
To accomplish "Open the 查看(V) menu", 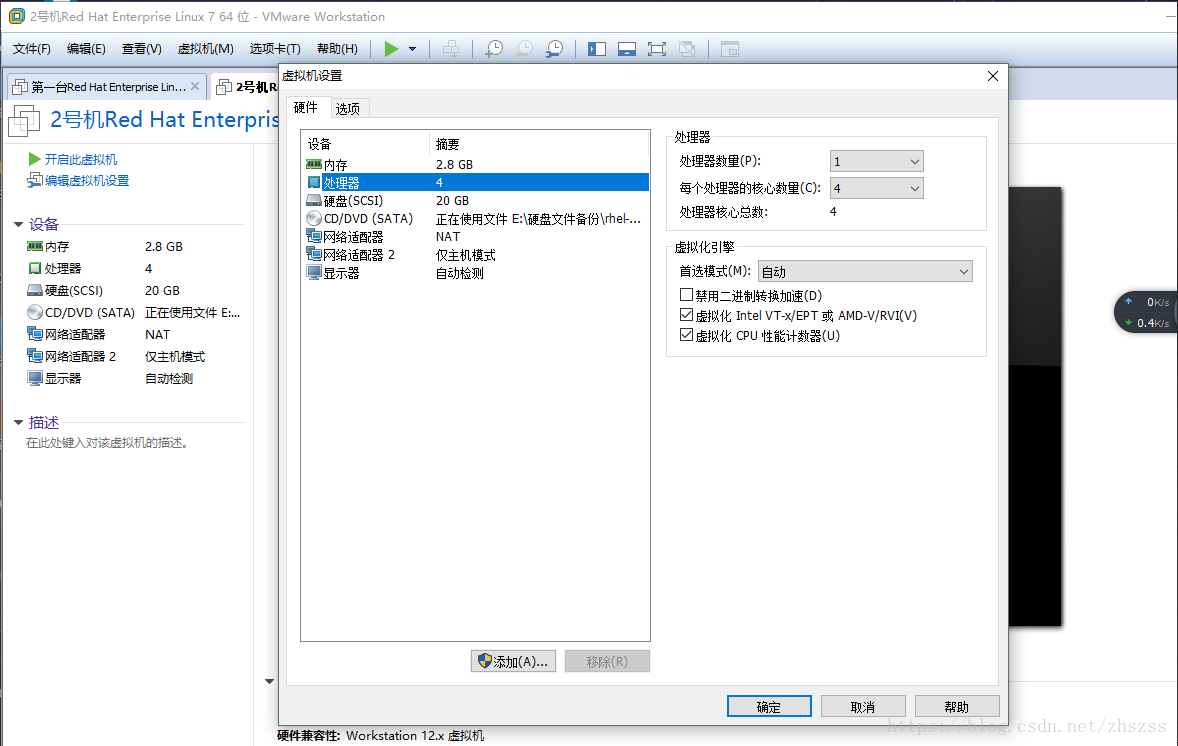I will [141, 49].
